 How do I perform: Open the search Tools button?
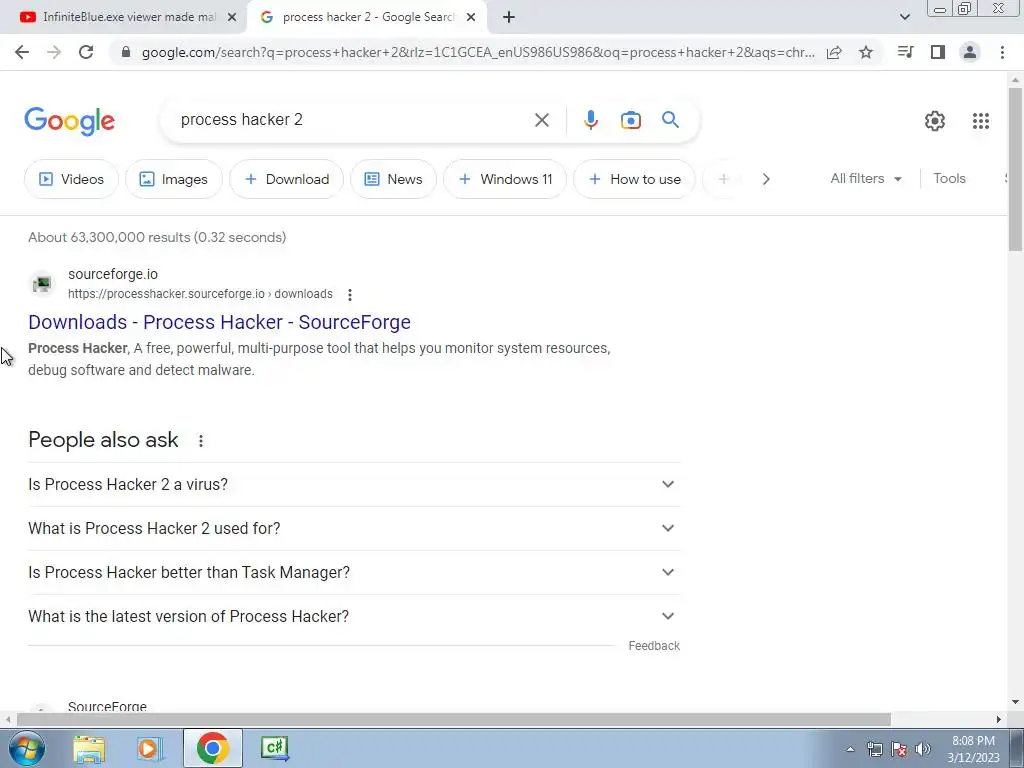[x=949, y=178]
